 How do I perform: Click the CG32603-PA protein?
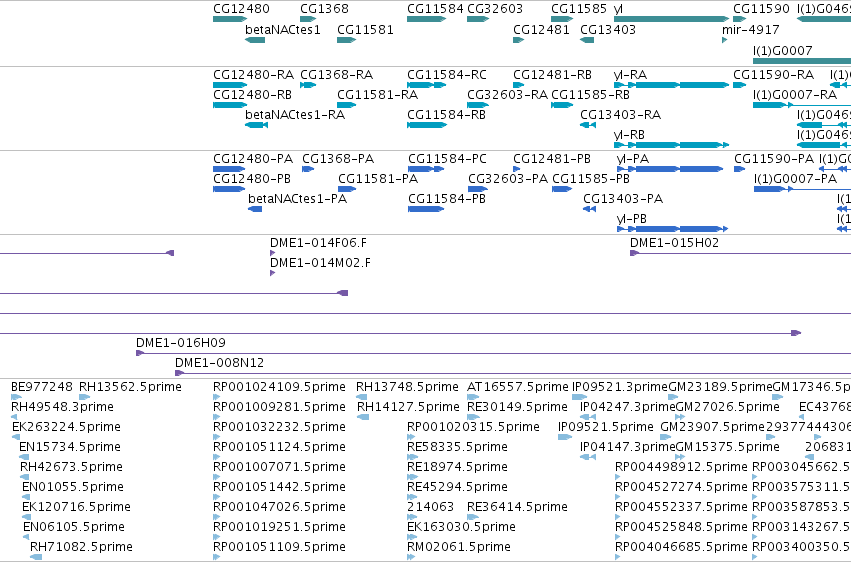(478, 189)
